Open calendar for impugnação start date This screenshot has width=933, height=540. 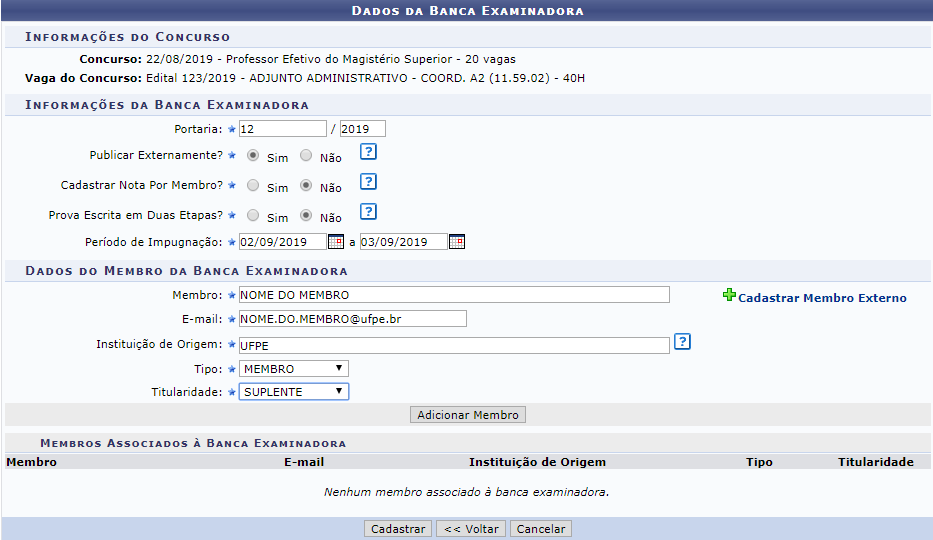336,242
